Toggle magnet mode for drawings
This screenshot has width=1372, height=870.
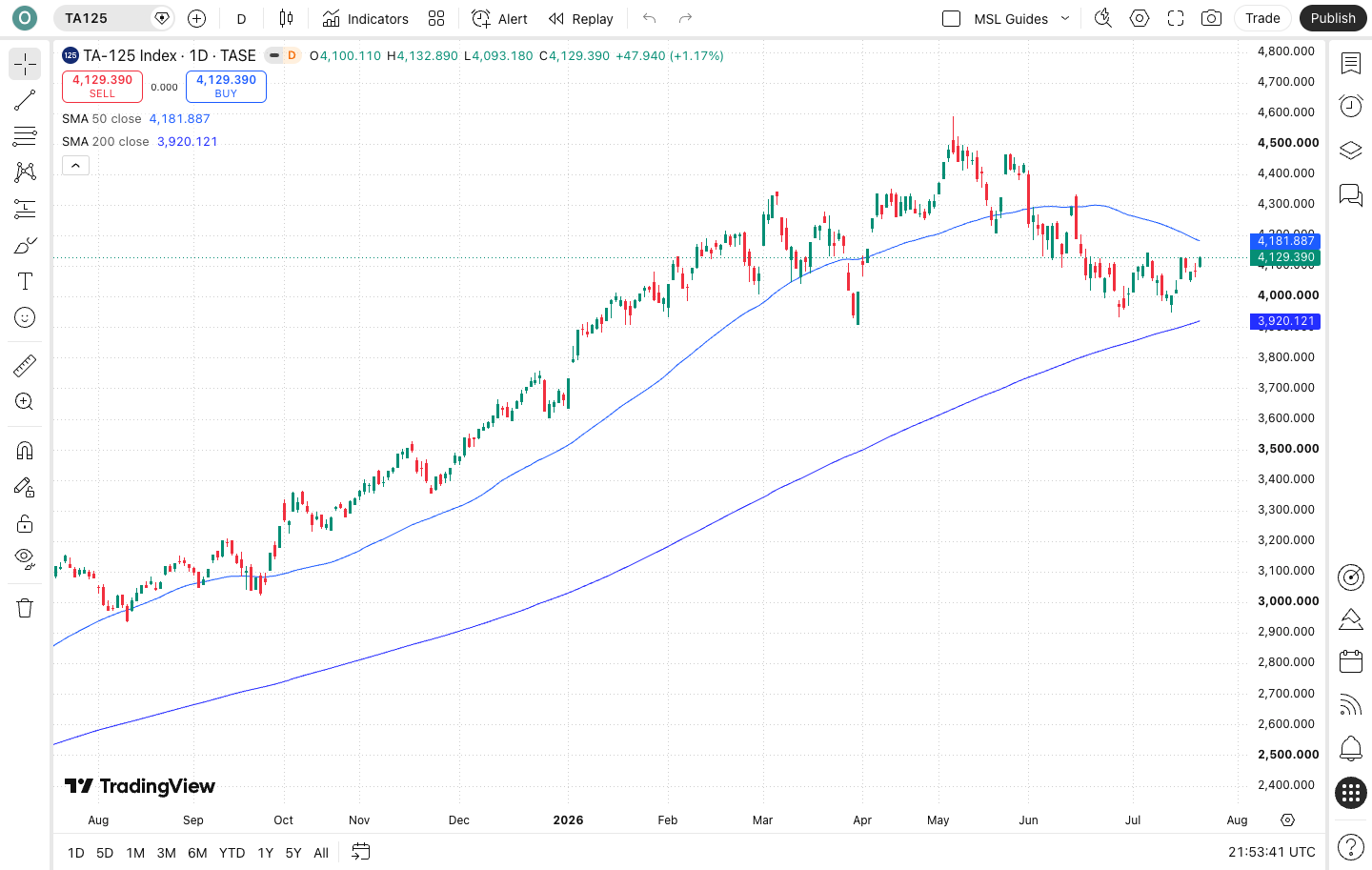pyautogui.click(x=25, y=451)
